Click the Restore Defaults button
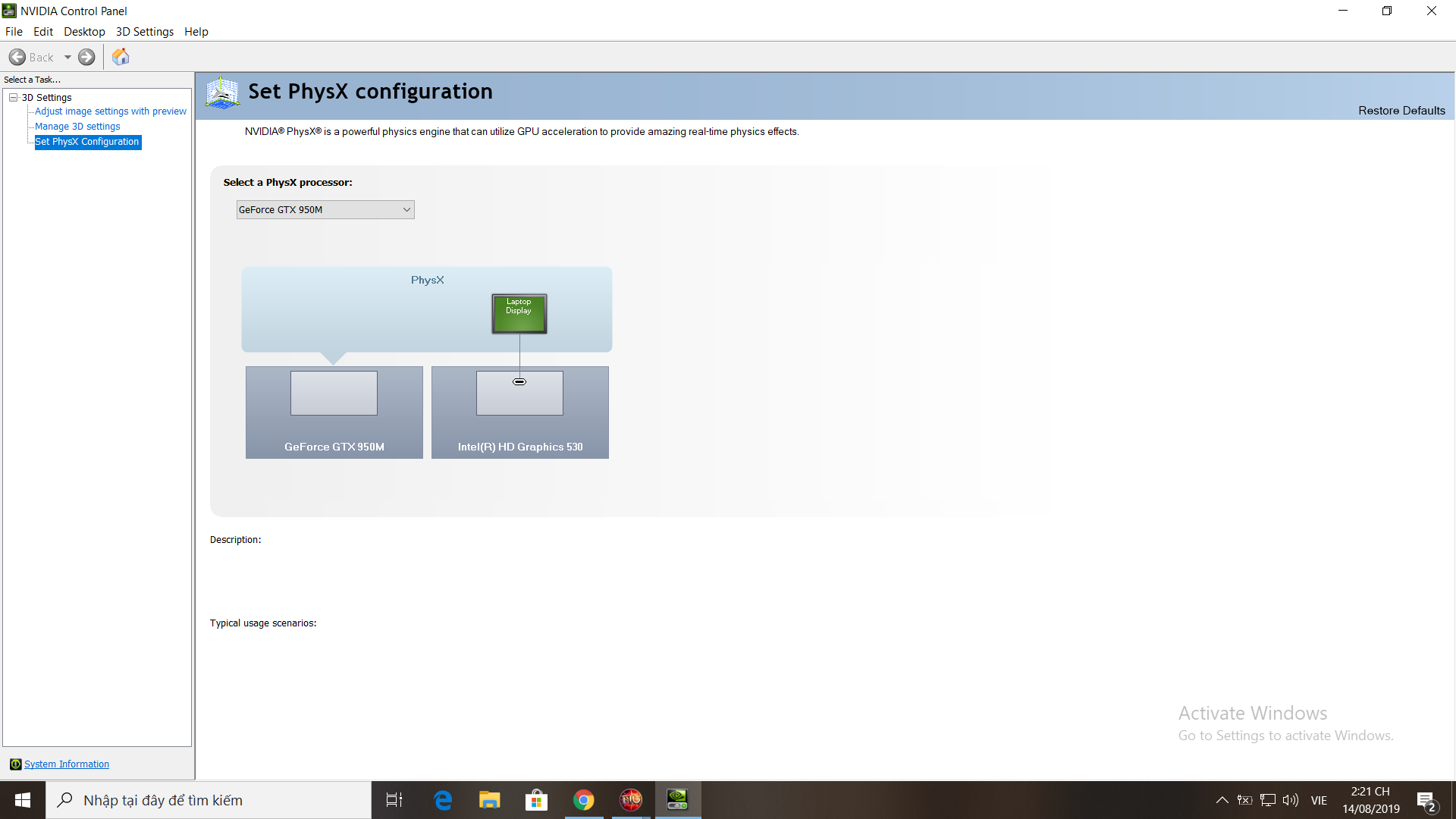 1399,110
